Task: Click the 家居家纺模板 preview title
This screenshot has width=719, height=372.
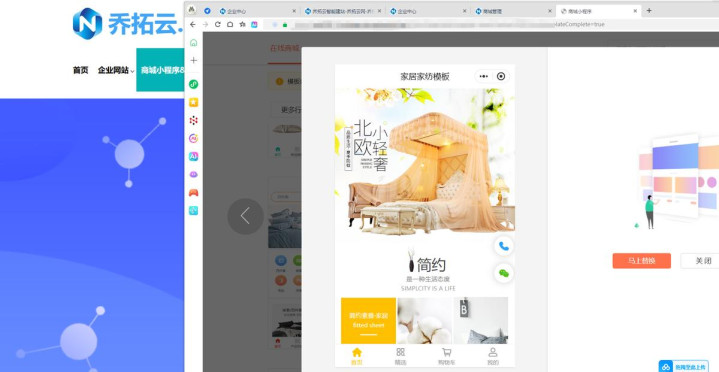Action: click(x=425, y=77)
